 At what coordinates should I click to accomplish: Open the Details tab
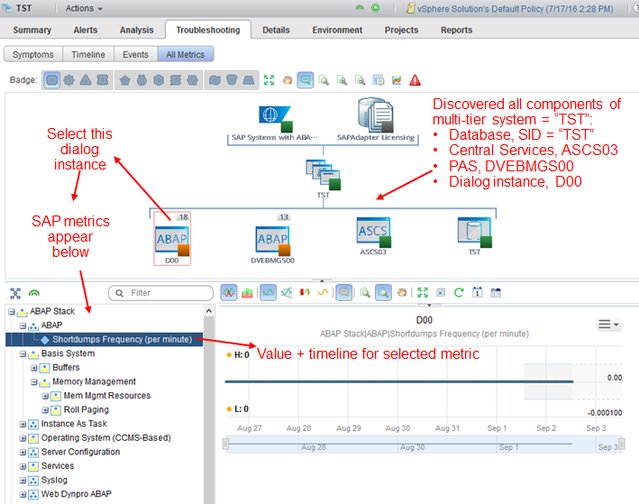tap(276, 30)
